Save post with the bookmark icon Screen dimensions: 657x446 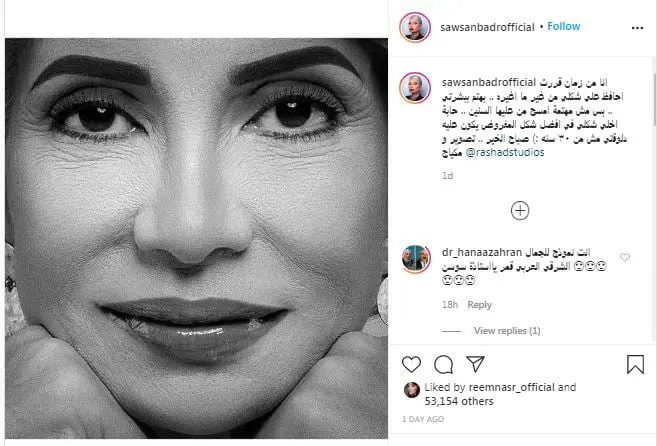tap(635, 364)
